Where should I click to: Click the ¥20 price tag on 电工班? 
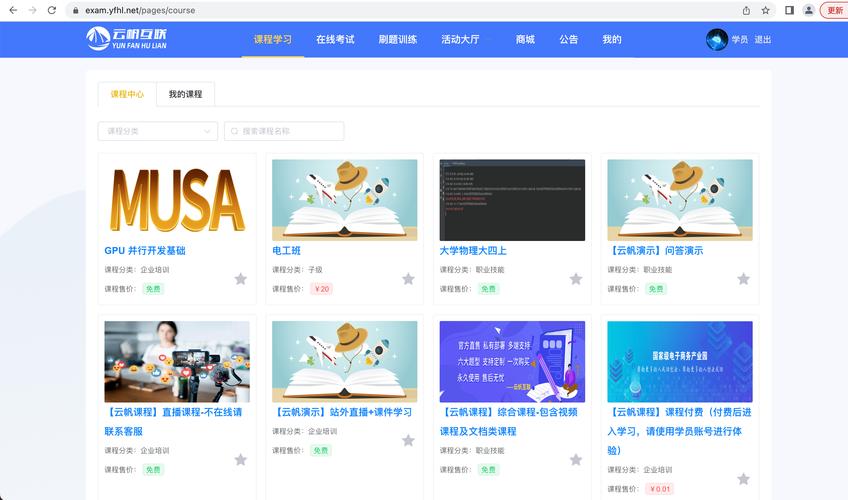(x=321, y=289)
